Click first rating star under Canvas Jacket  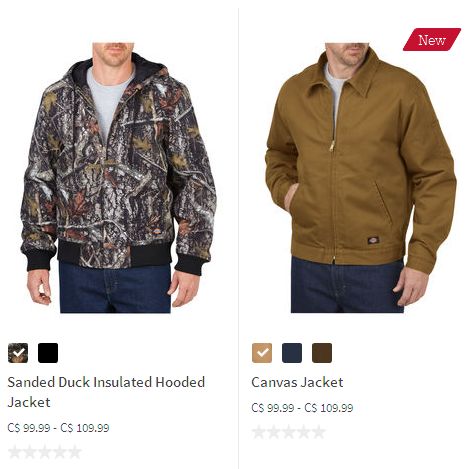(x=259, y=432)
